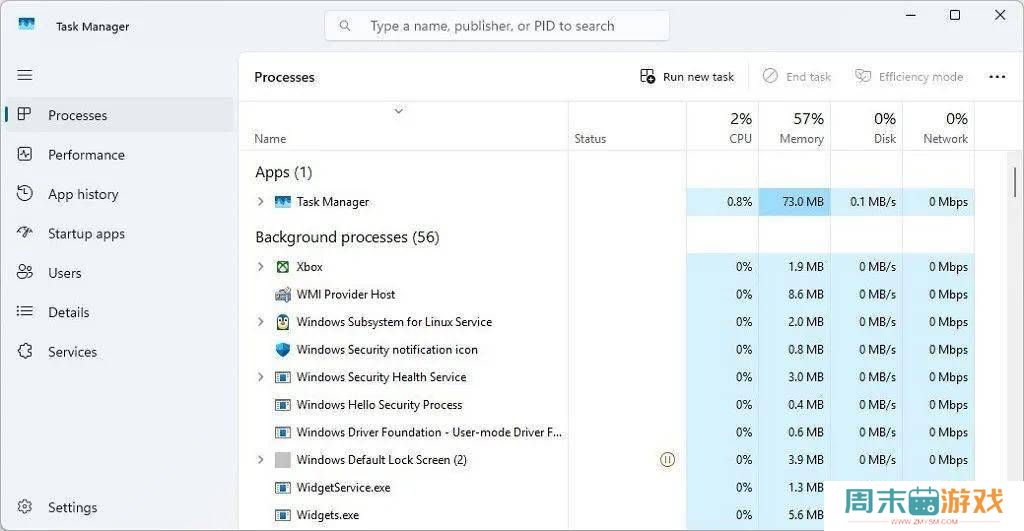Expand Windows Default Lock Screen group
The height and width of the screenshot is (531, 1024).
(x=261, y=460)
